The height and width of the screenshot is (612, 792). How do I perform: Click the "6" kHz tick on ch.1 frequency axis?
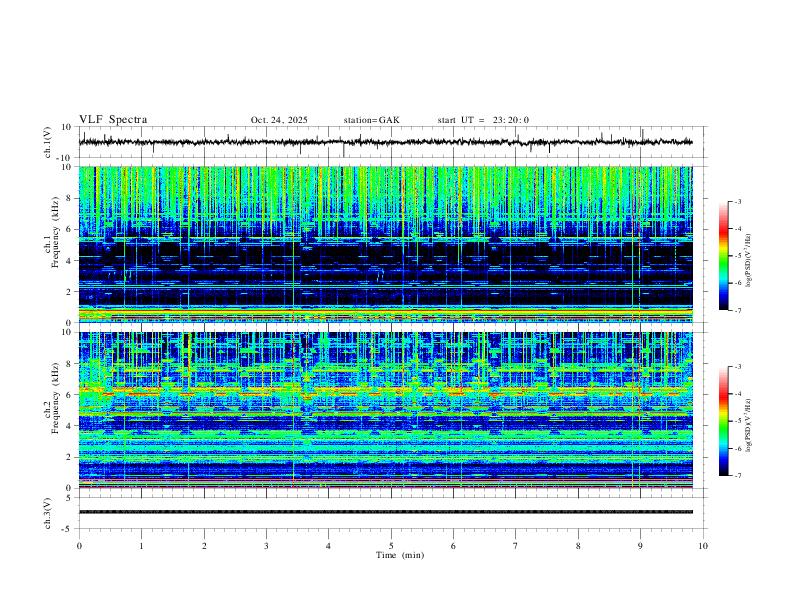coord(69,229)
